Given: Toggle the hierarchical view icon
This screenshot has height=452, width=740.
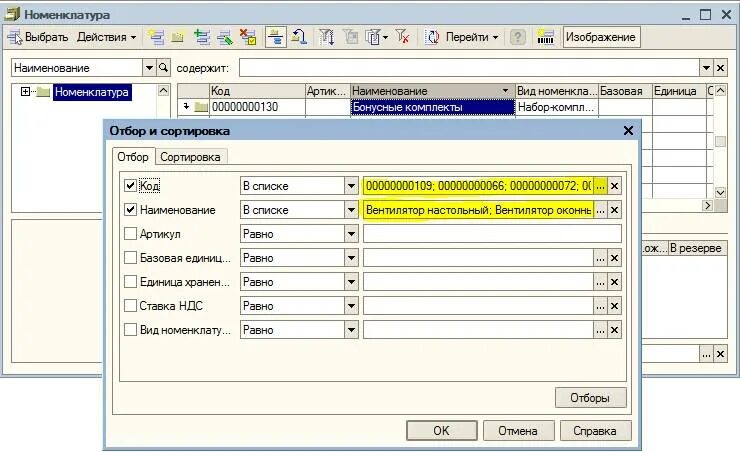Looking at the screenshot, I should (276, 37).
